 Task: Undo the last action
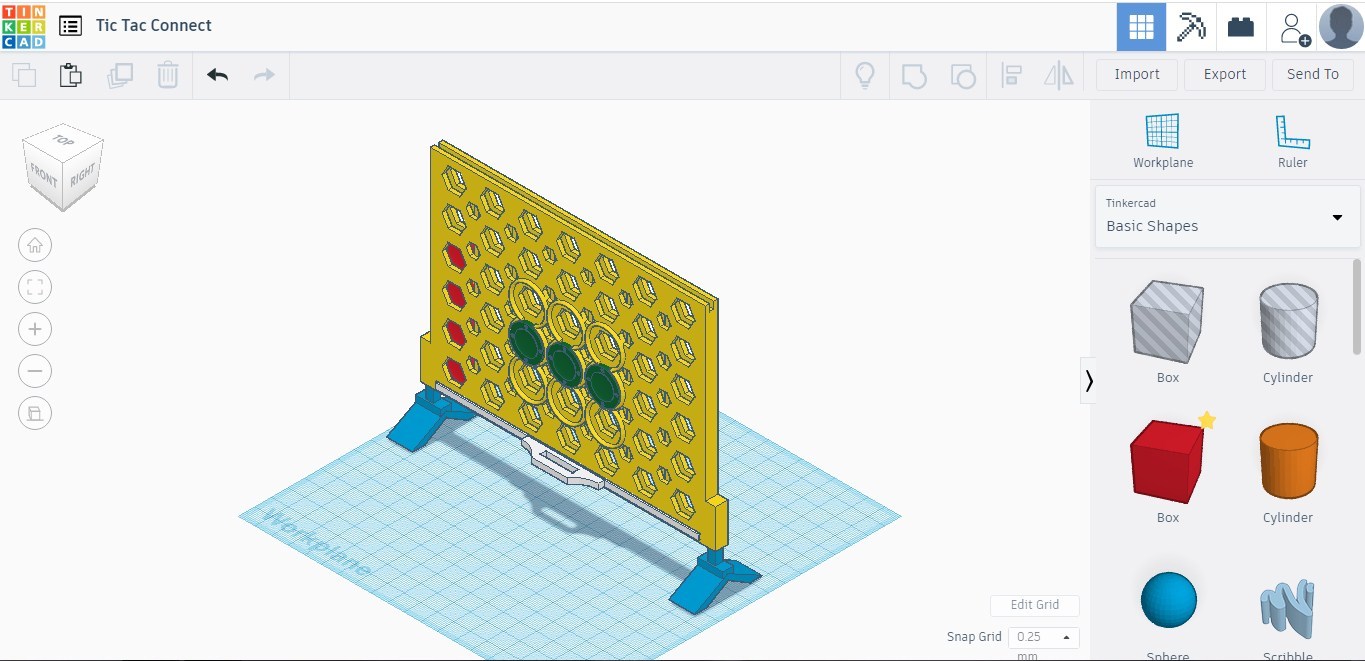coord(217,75)
